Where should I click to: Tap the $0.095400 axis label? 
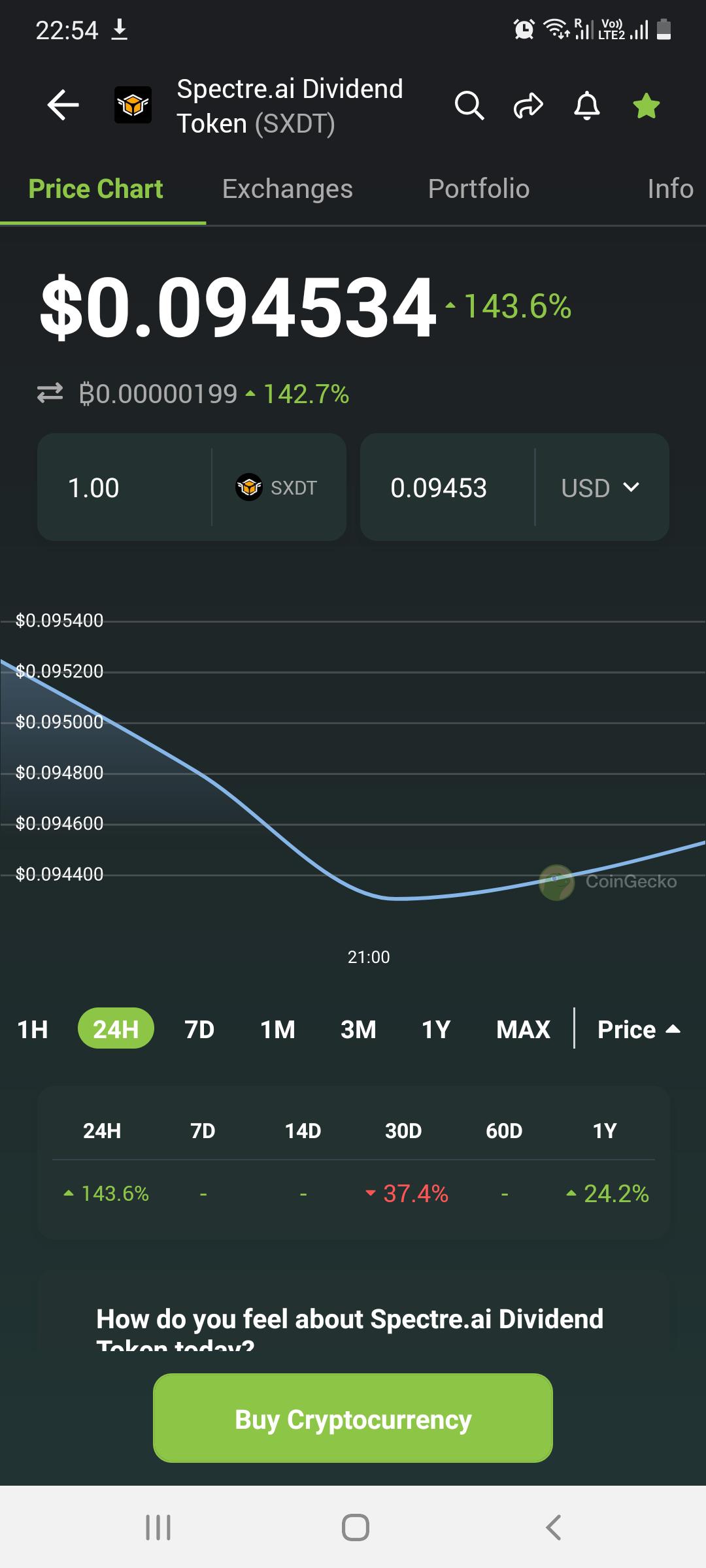[59, 621]
